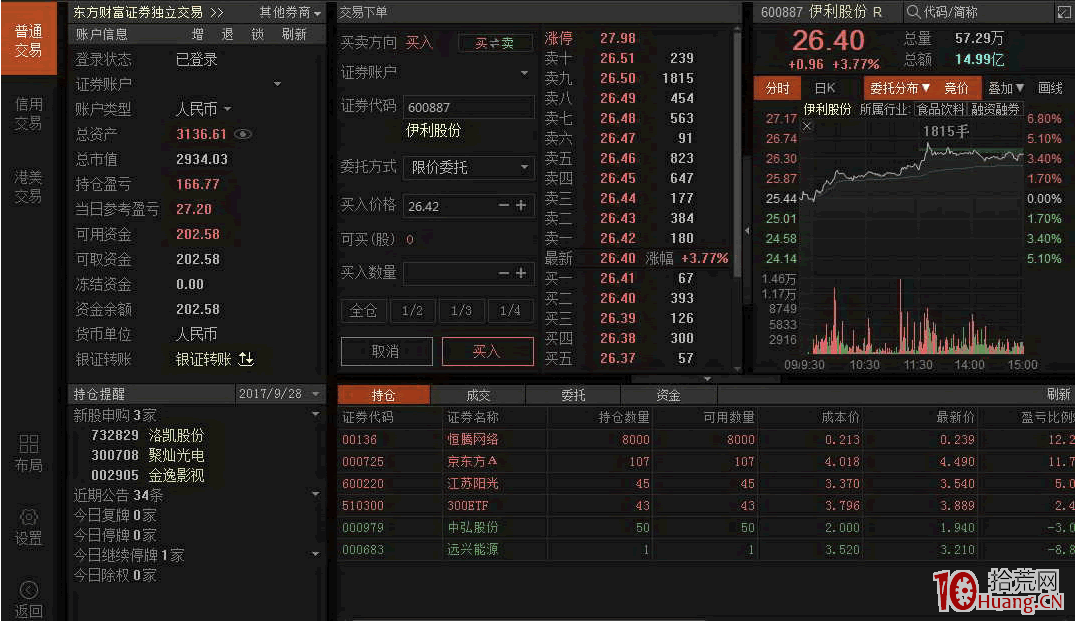
Task: Collapse the quote panel with the side arrow
Action: coord(747,231)
